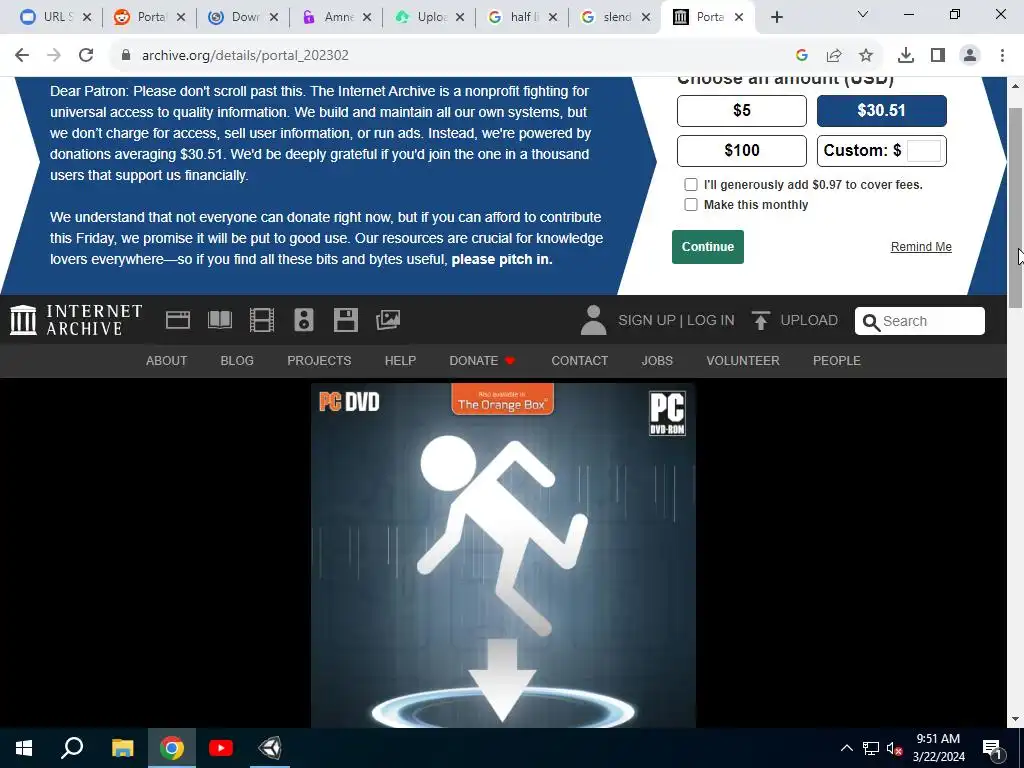
Task: Open Unity app in taskbar
Action: pyautogui.click(x=270, y=748)
